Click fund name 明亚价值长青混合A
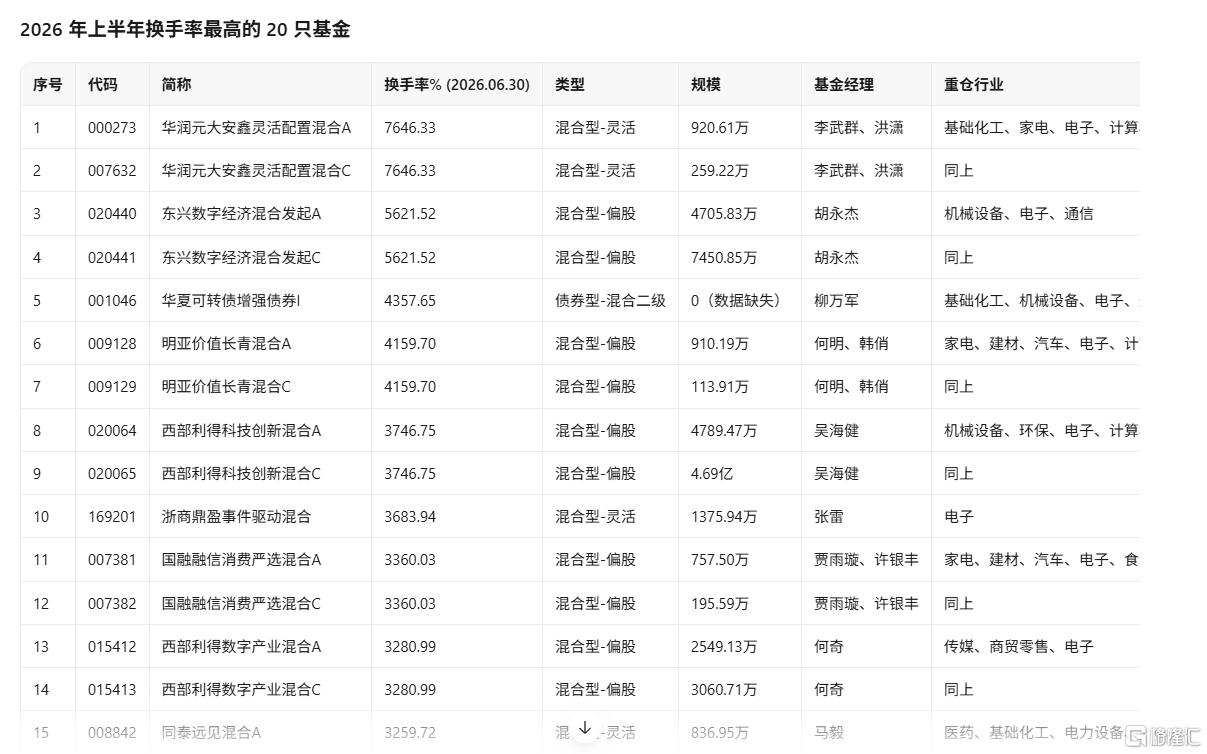Image resolution: width=1207 pixels, height=754 pixels. pos(226,344)
